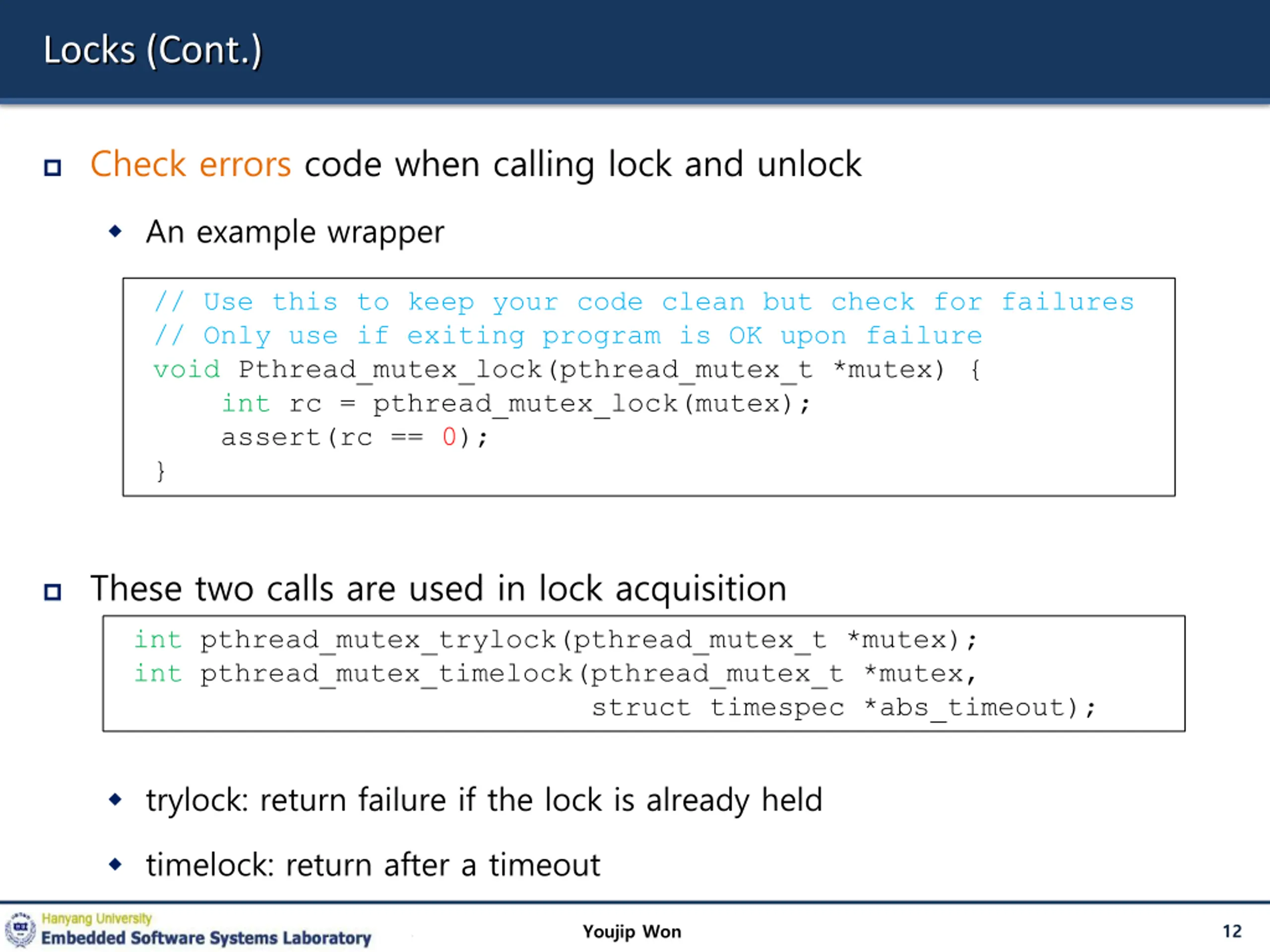Click the red 0 in assert statement
This screenshot has height=952, width=1270.
pos(449,437)
